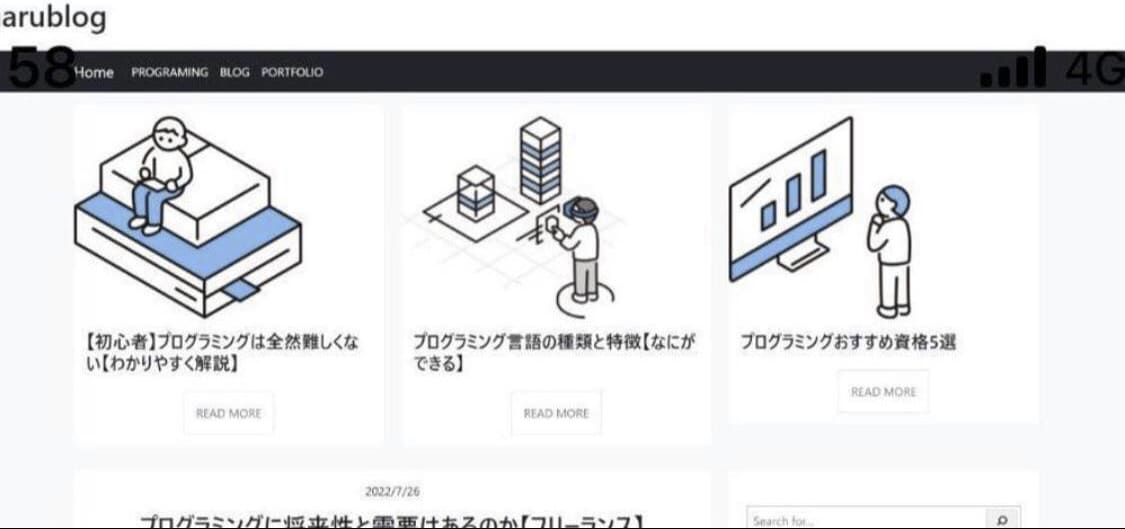The height and width of the screenshot is (529, 1125).
Task: Click the 2022/7/26 post date
Action: [x=392, y=492]
